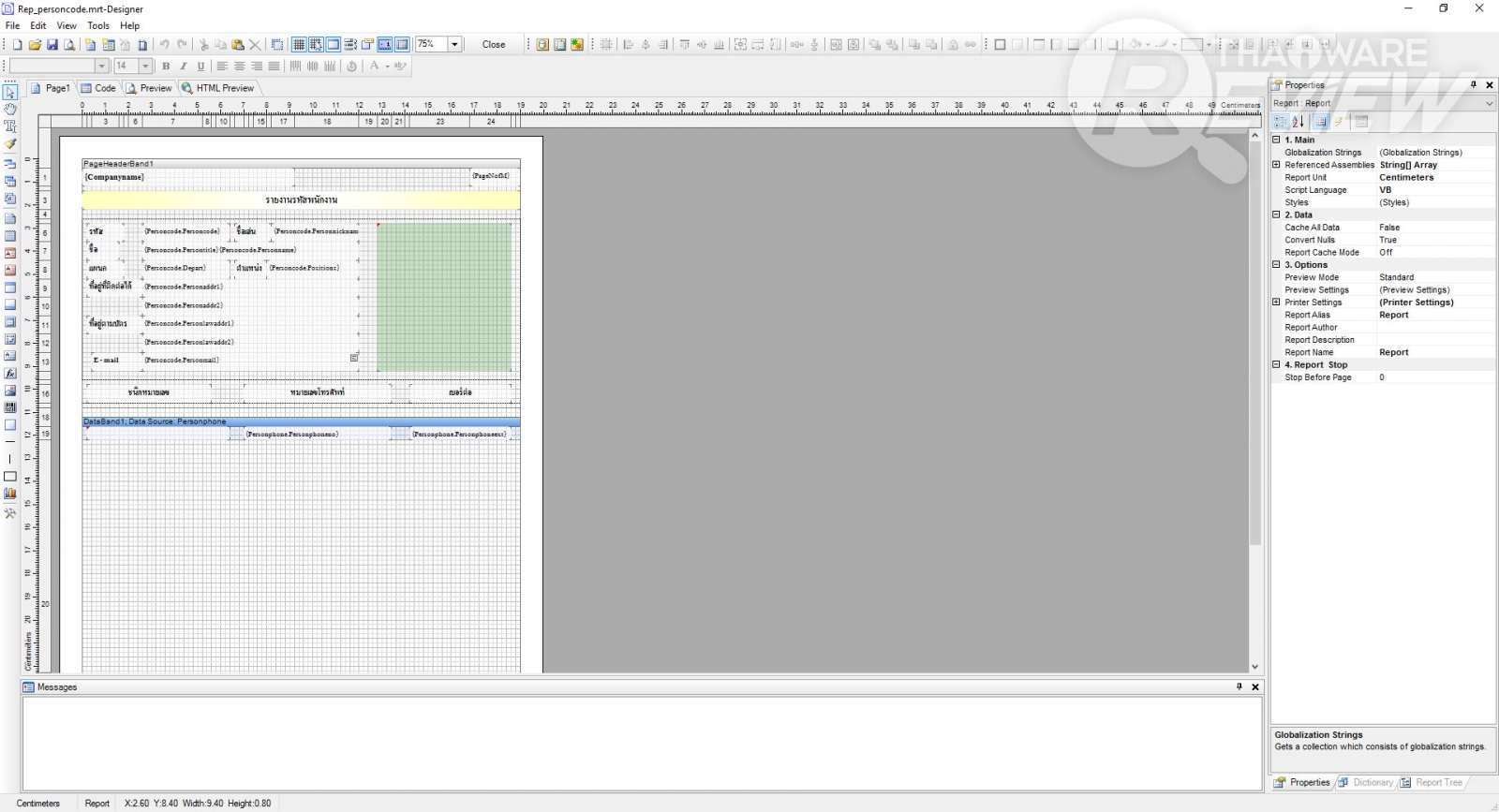Viewport: 1499px width, 812px height.
Task: Switch to the HTML Preview tab
Action: coord(218,88)
